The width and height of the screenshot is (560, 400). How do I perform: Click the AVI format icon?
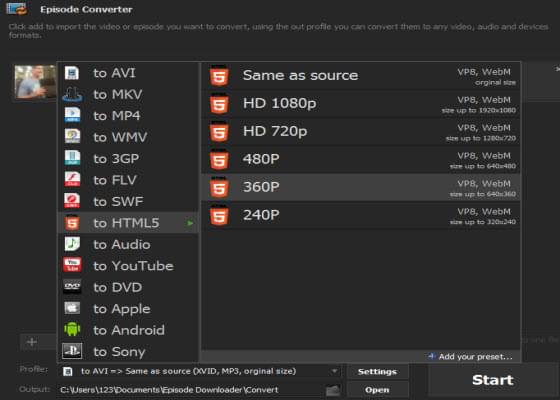point(72,73)
